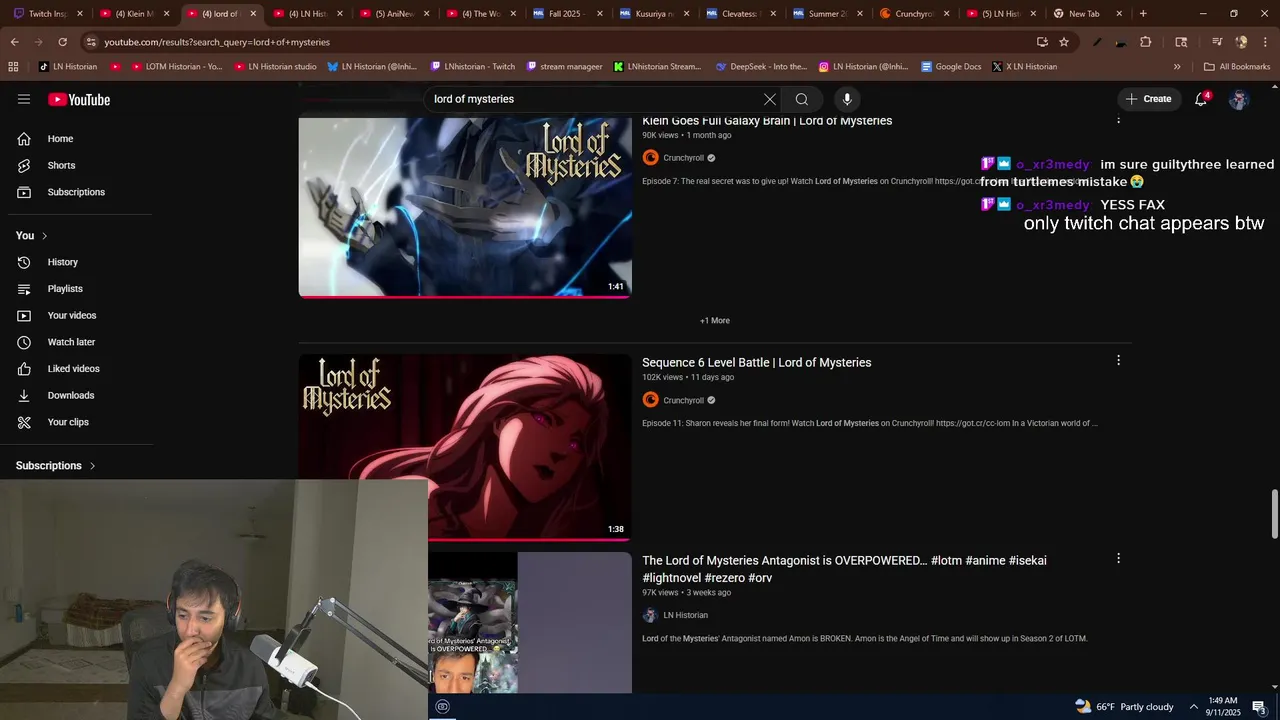Click the address bar URL
This screenshot has height=720, width=1280.
coord(217,42)
